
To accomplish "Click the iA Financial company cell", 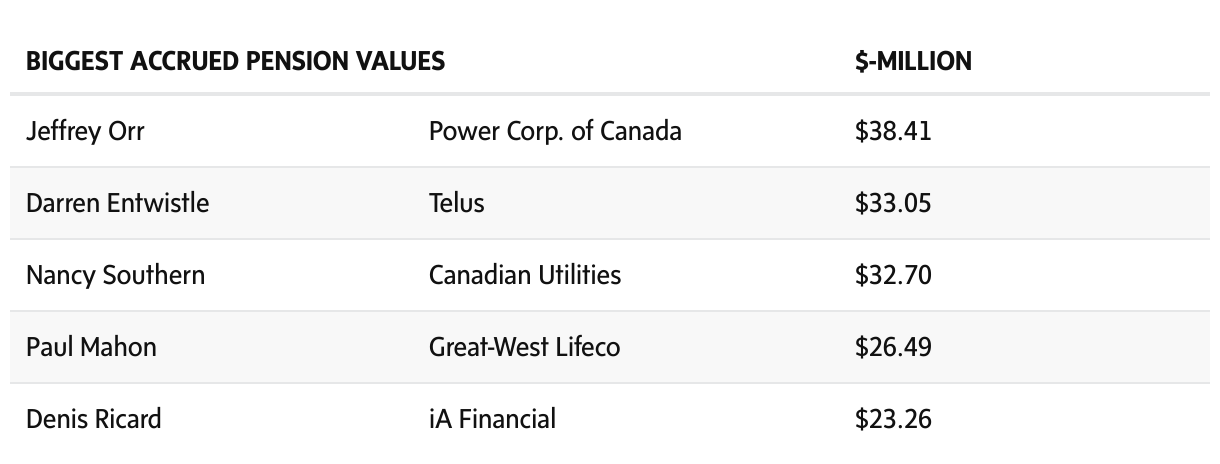I will tap(492, 418).
